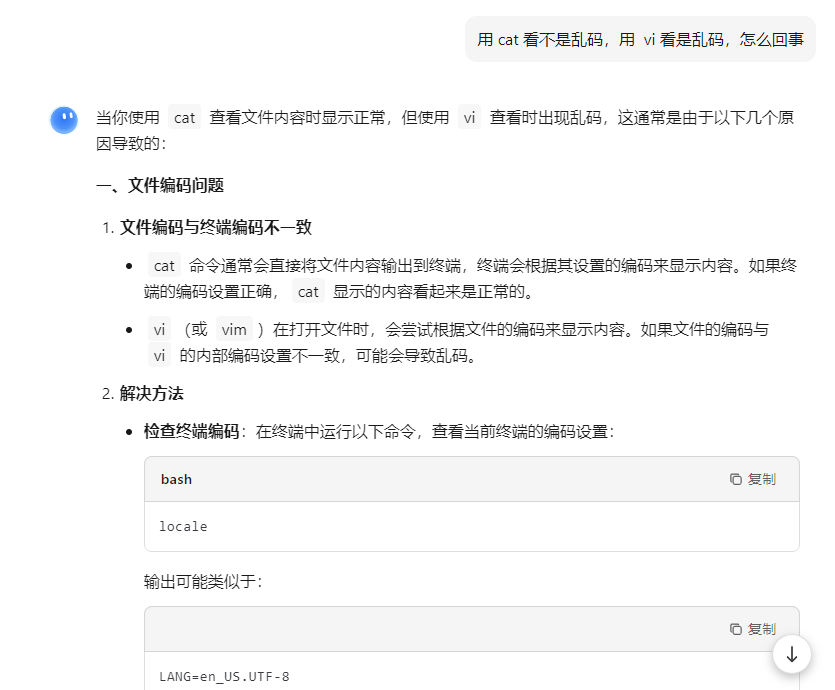The height and width of the screenshot is (690, 835).
Task: Click the blue assistant avatar icon
Action: [64, 120]
